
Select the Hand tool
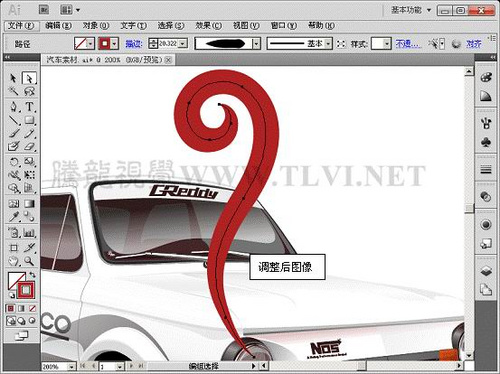tap(14, 261)
